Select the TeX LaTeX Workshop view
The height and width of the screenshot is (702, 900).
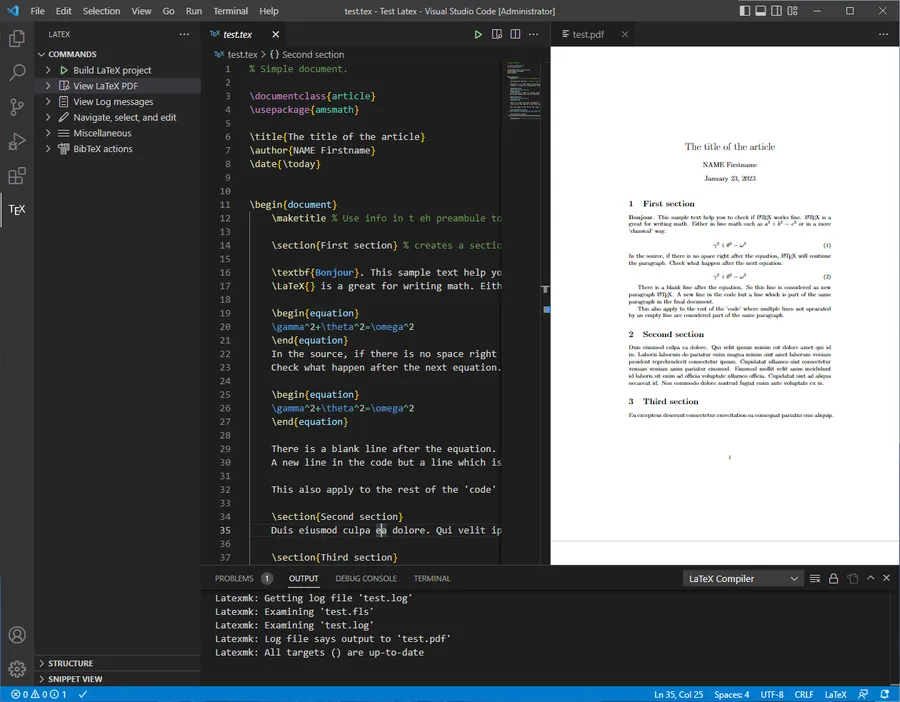tap(17, 210)
